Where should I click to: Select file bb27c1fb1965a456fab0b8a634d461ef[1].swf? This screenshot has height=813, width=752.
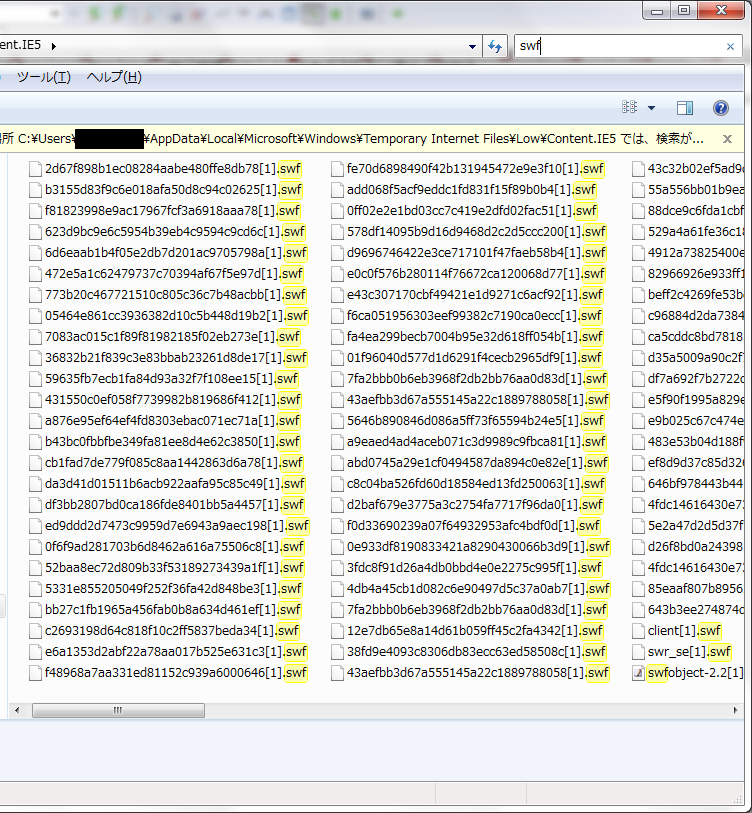coord(164,610)
